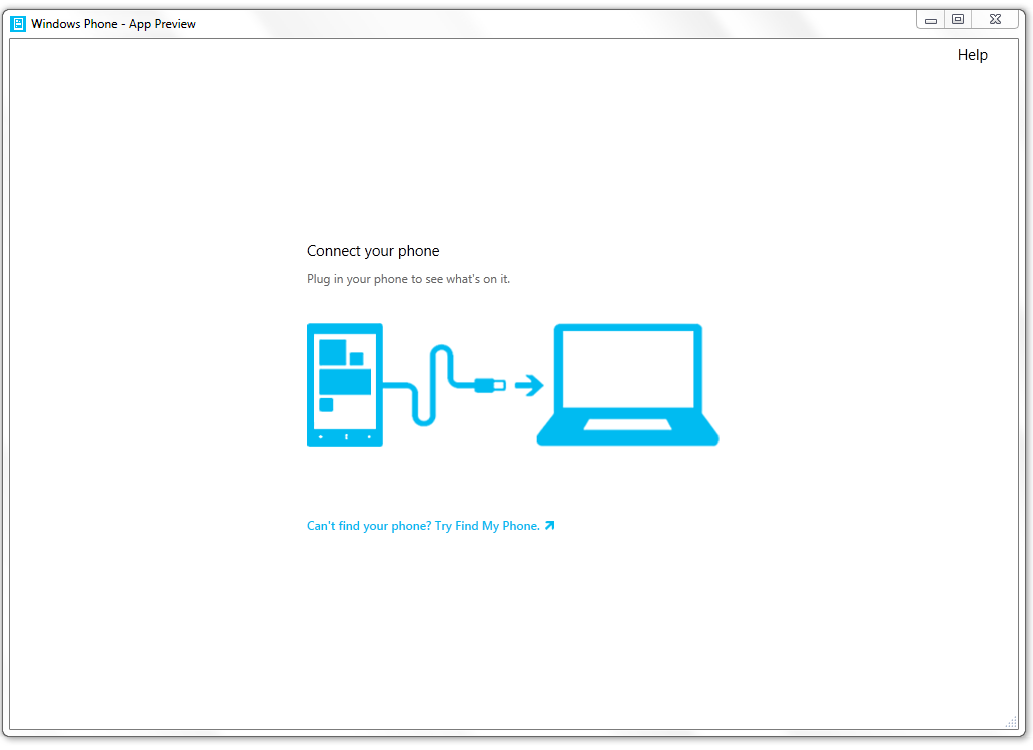Click the blue phone illustration
Screen dimensions: 1033x750
345,385
